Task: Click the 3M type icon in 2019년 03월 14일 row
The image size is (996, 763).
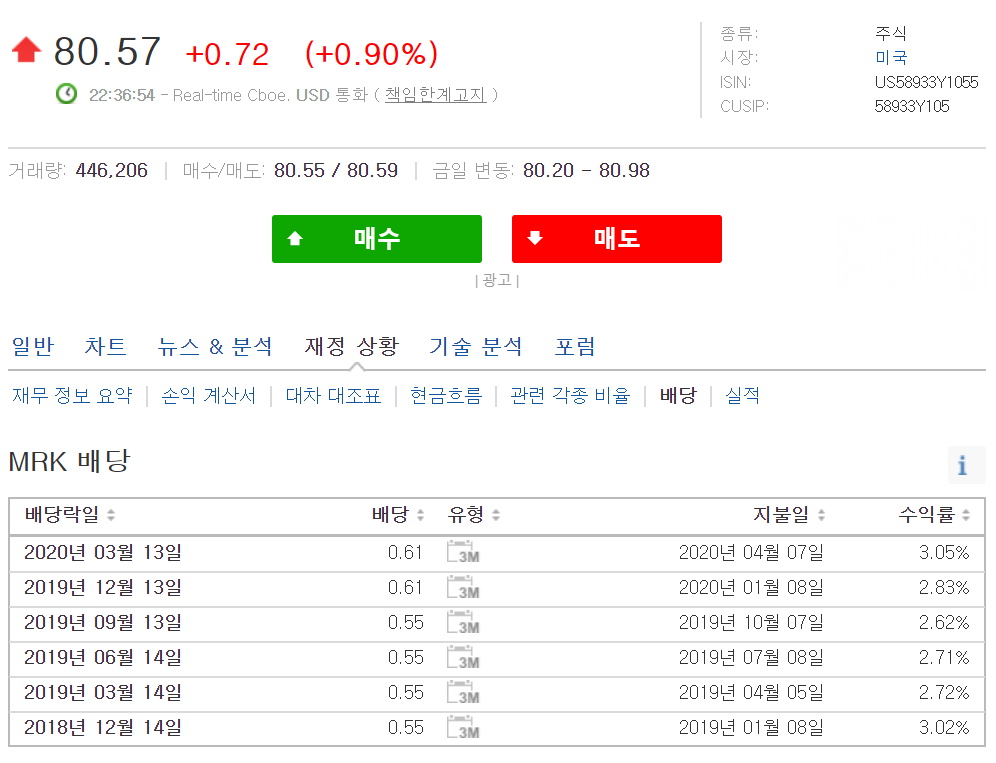Action: [463, 692]
